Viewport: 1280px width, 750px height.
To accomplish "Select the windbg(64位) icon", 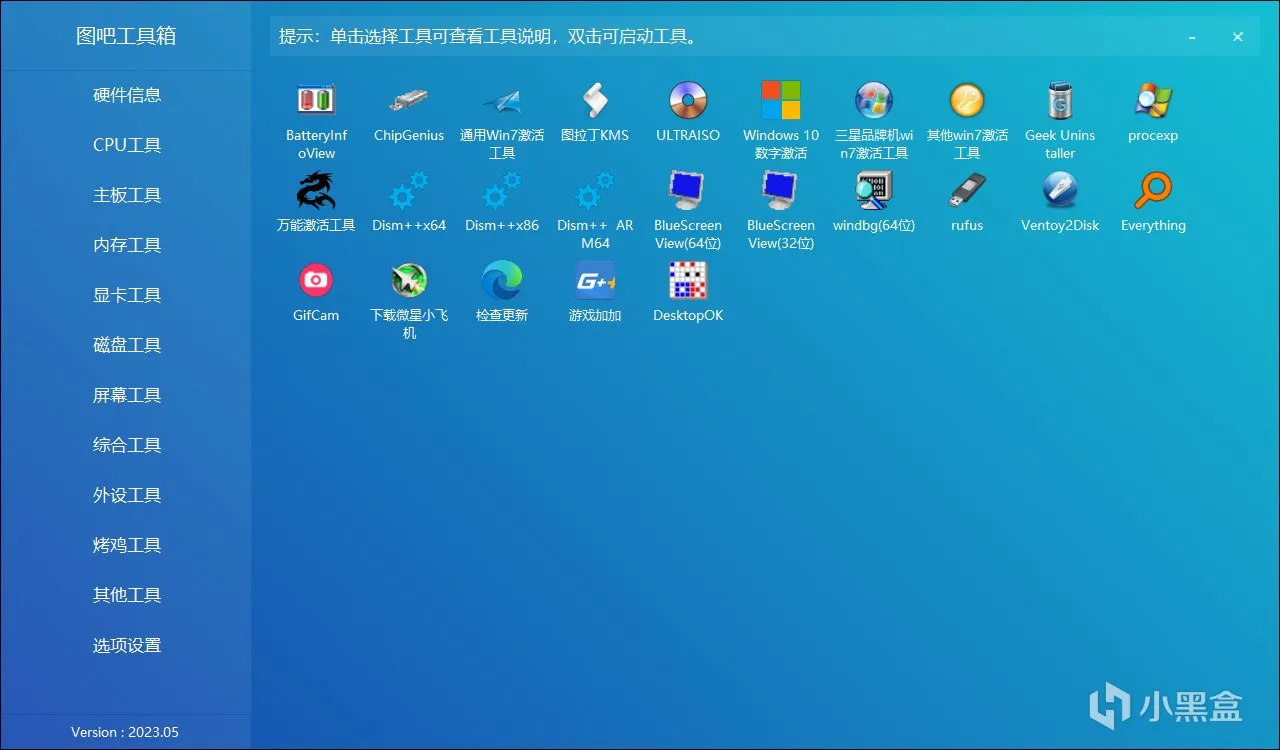I will pyautogui.click(x=874, y=190).
